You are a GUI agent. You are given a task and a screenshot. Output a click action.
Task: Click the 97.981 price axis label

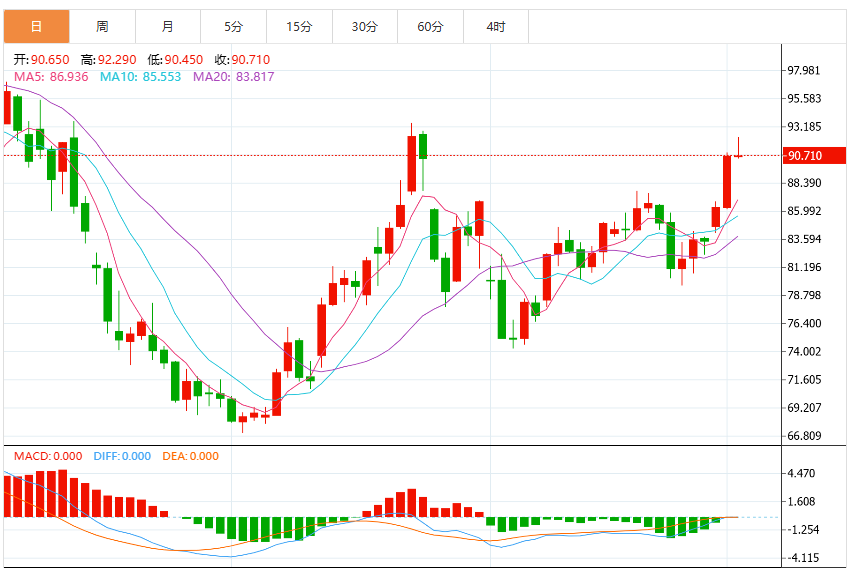[x=804, y=71]
